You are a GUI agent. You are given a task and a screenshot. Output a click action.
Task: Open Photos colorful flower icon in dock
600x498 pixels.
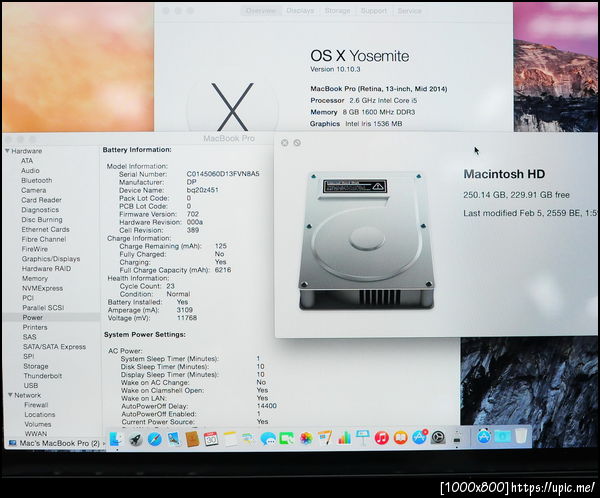click(x=306, y=438)
